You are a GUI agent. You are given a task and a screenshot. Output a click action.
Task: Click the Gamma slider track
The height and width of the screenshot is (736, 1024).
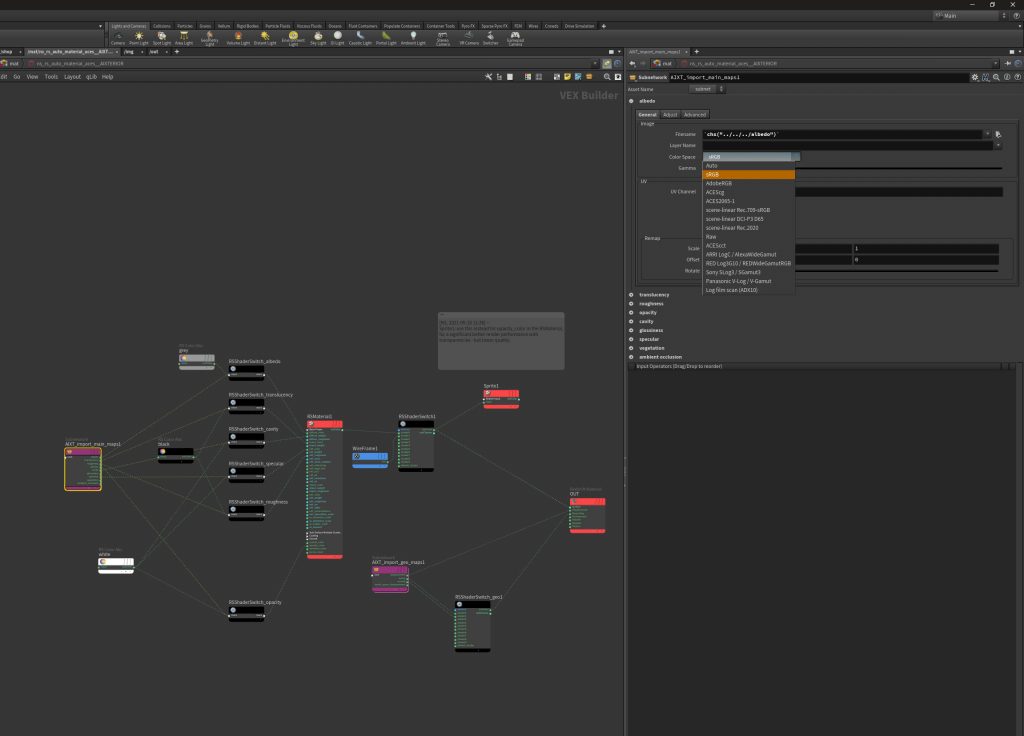[900, 168]
